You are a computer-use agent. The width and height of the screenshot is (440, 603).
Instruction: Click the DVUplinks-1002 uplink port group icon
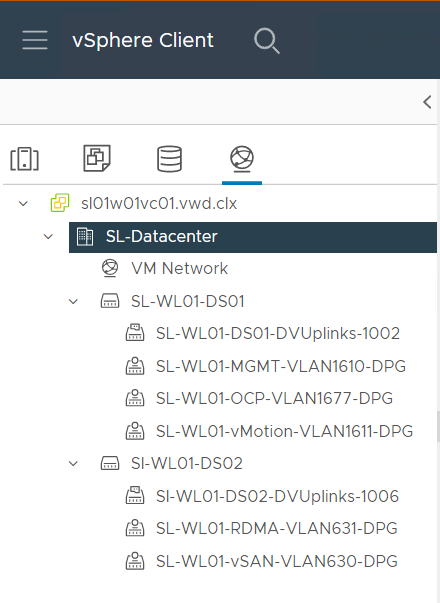tap(135, 333)
